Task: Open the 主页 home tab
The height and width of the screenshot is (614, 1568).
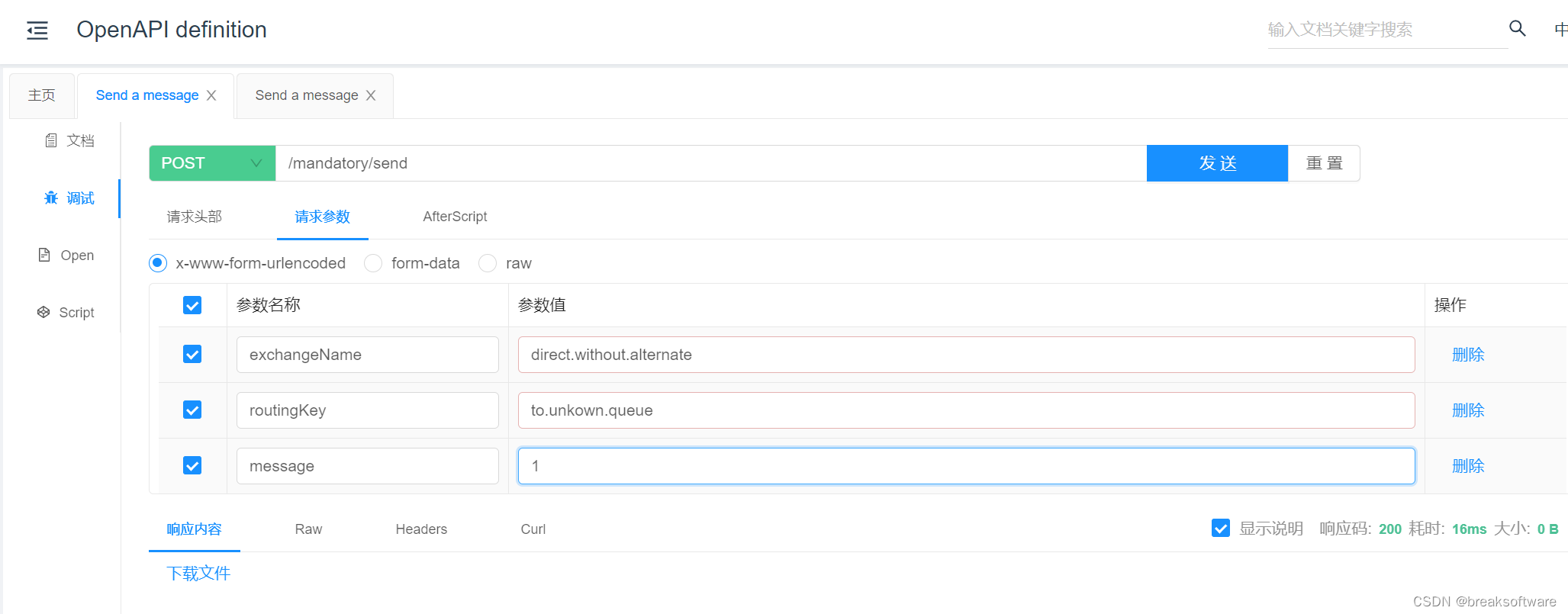Action: [x=42, y=95]
